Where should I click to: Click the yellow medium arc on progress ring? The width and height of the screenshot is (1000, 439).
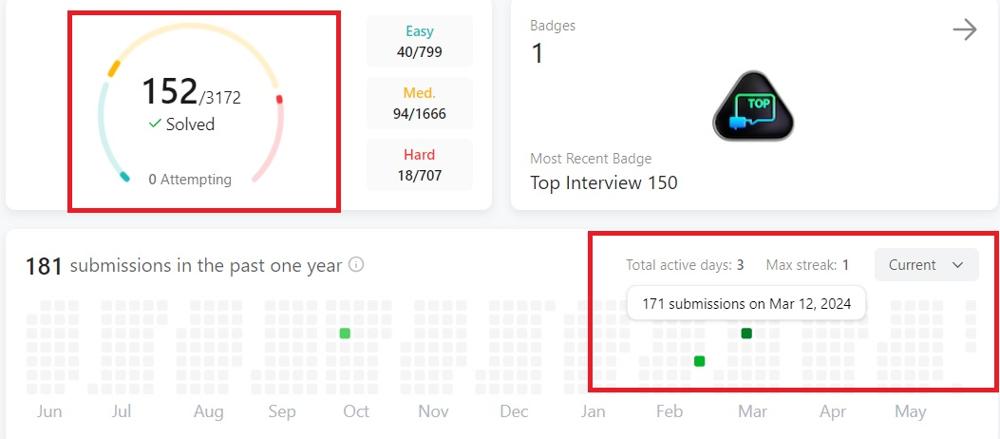click(114, 68)
